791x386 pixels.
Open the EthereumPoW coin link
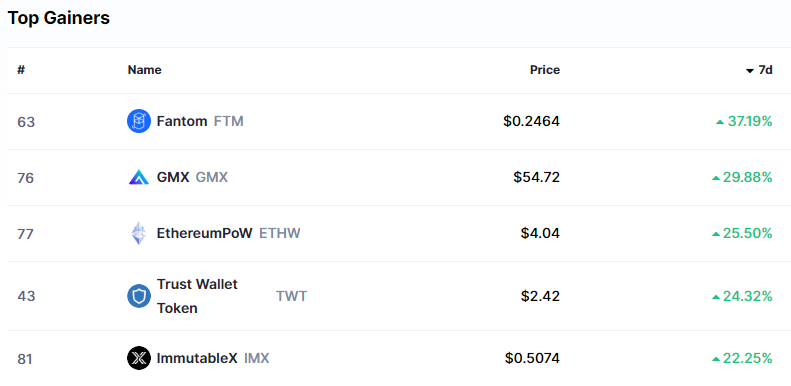204,233
